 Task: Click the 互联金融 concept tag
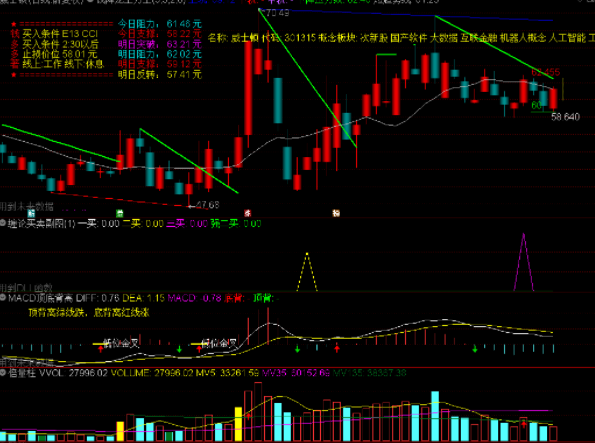(479, 38)
